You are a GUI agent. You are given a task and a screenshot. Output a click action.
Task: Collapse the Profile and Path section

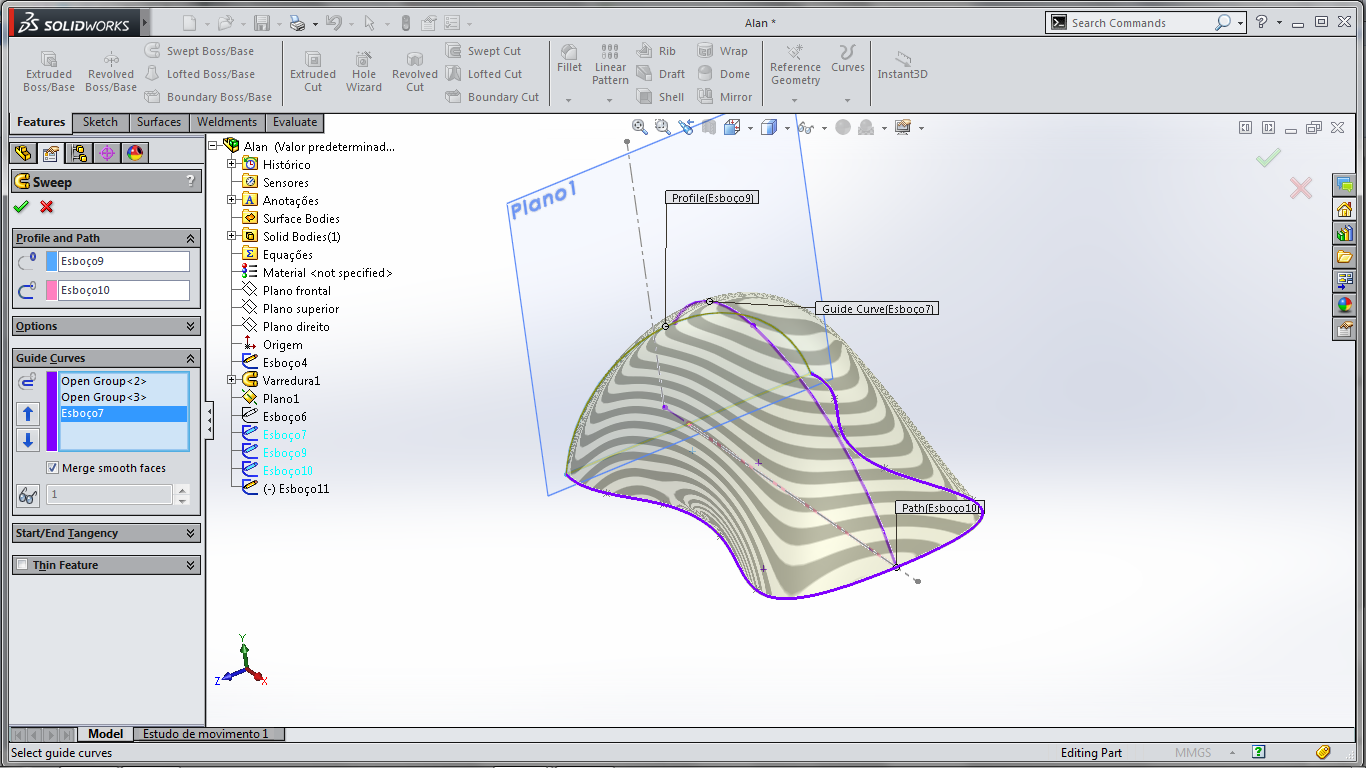coord(191,238)
